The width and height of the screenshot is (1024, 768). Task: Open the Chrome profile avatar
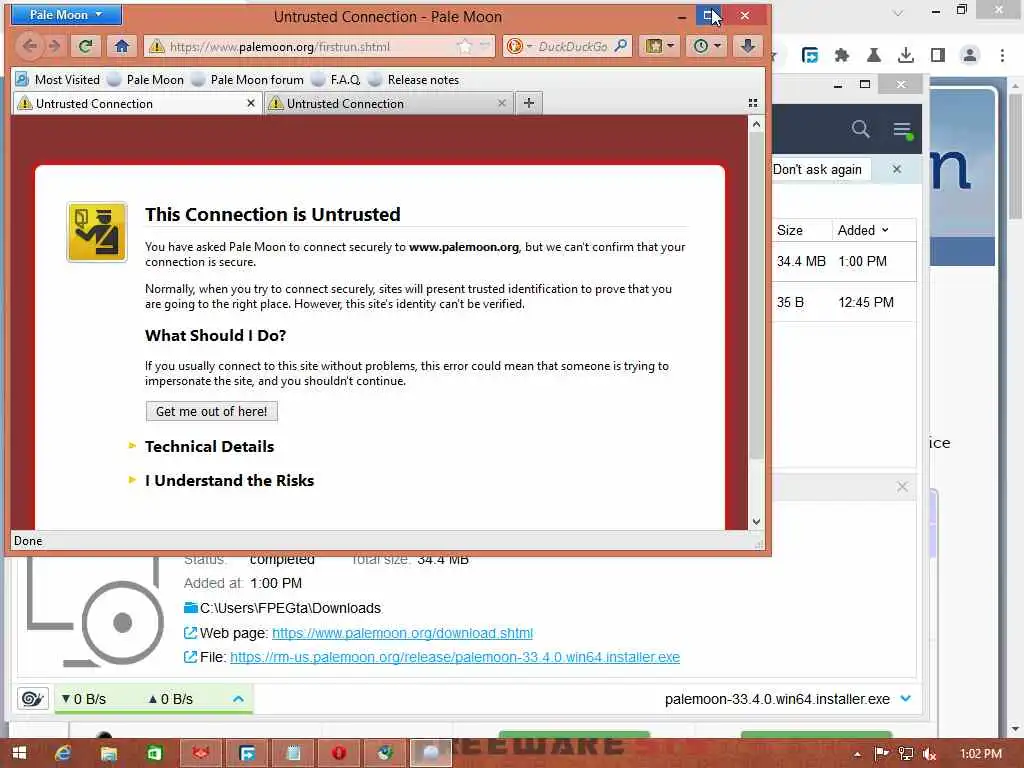coord(970,56)
